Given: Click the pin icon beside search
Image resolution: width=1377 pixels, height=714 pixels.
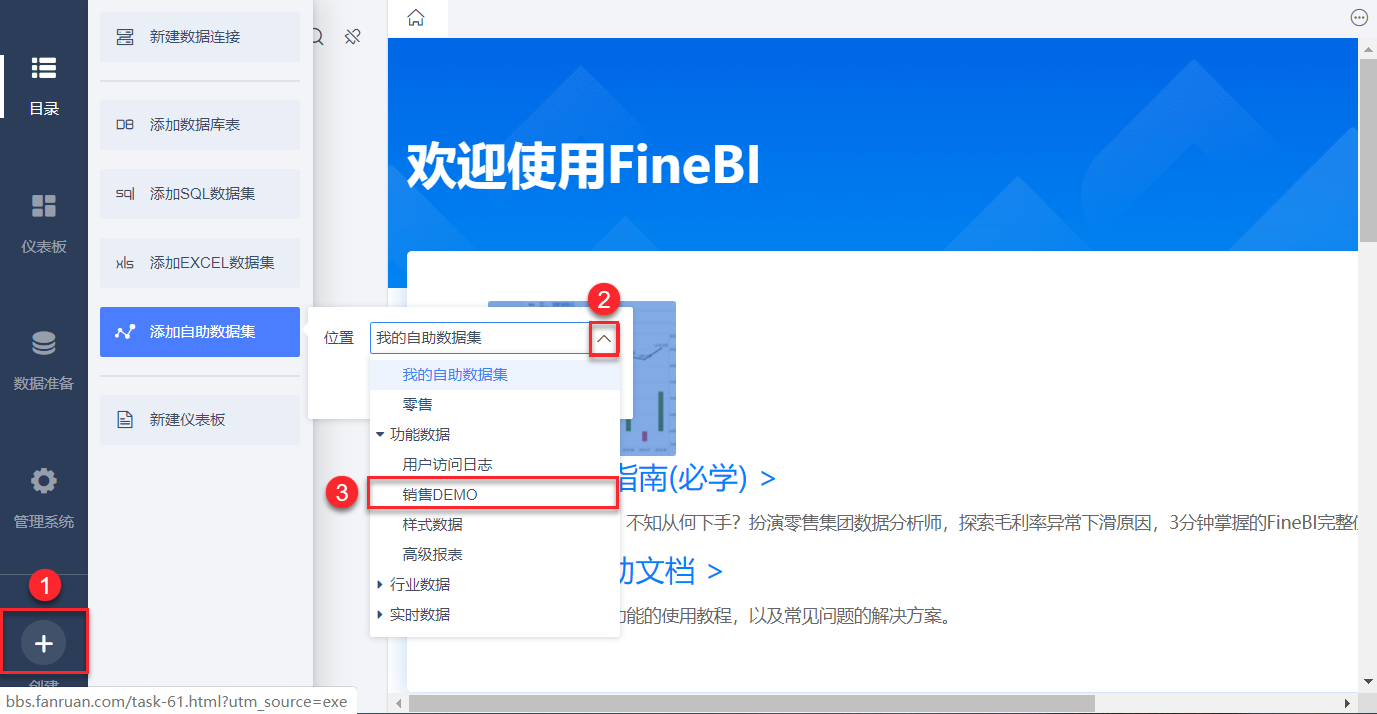Looking at the screenshot, I should (352, 37).
